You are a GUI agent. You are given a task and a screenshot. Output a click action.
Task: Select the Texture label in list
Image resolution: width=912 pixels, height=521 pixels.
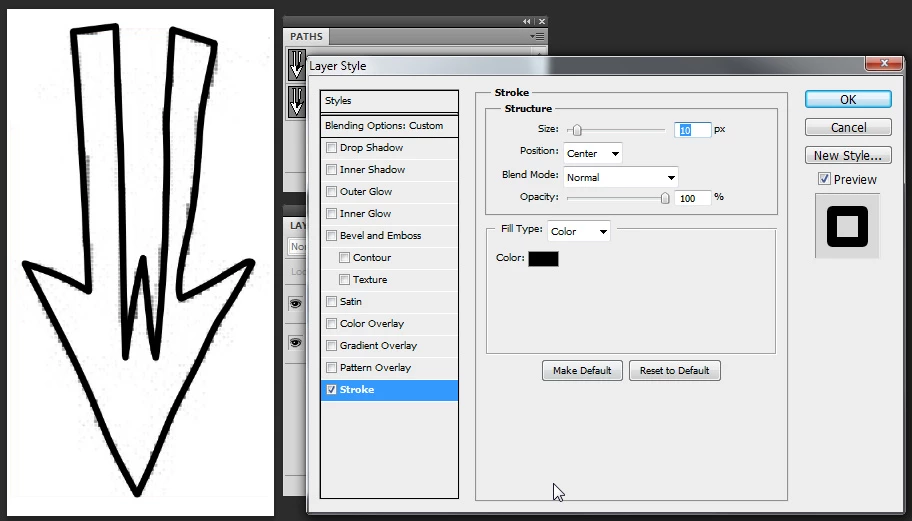370,280
